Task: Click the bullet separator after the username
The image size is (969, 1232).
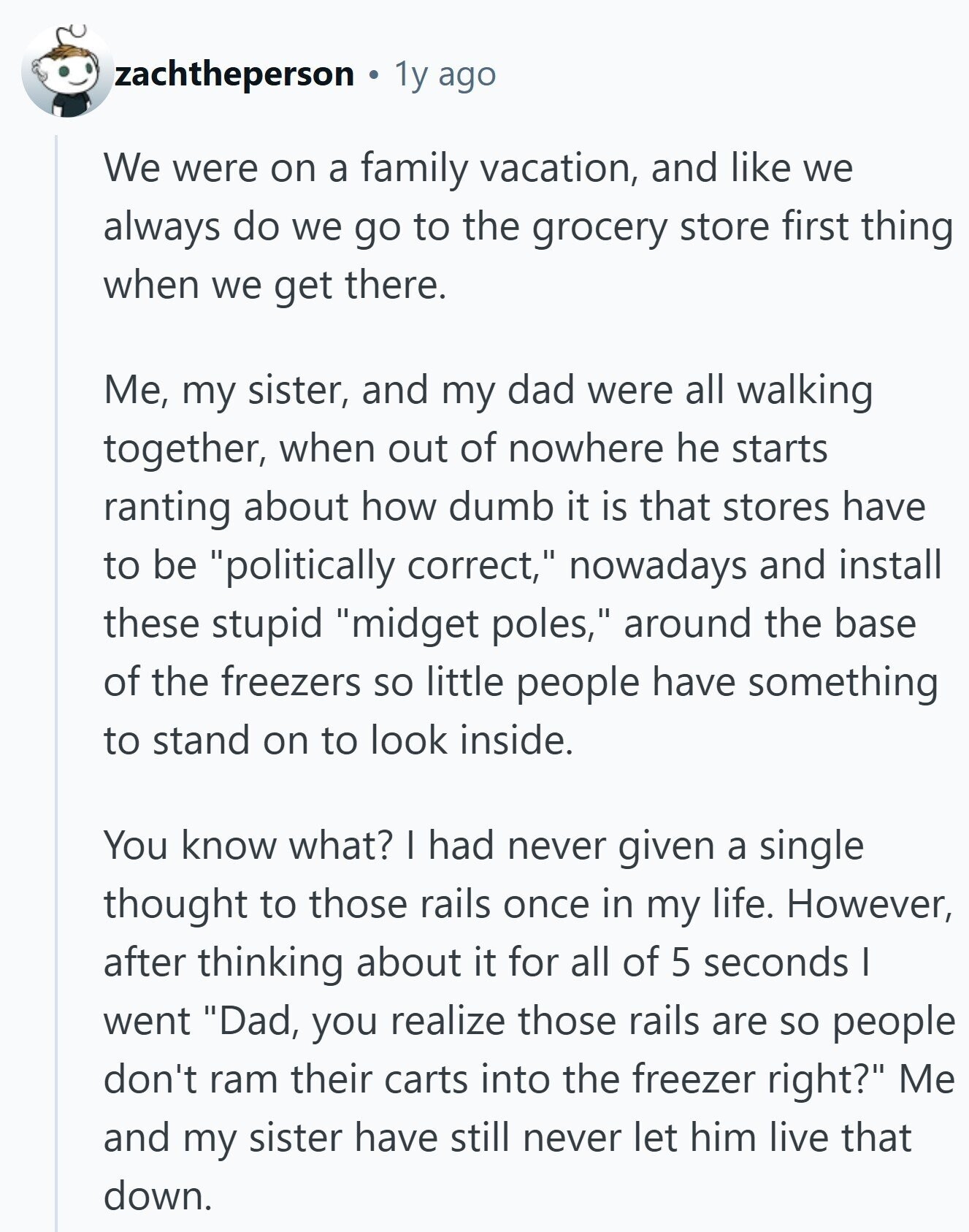Action: pyautogui.click(x=375, y=74)
